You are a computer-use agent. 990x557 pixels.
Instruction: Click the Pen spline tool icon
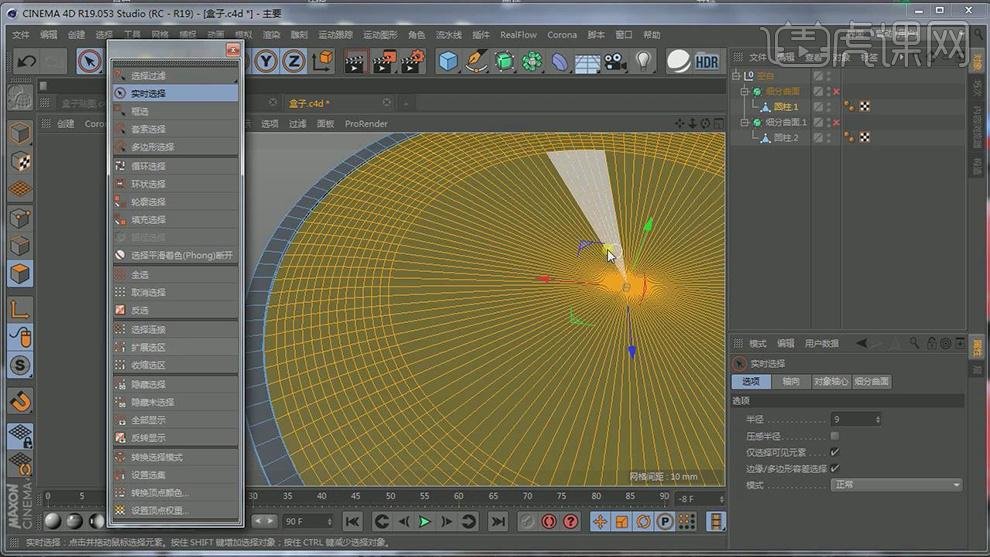click(x=475, y=61)
